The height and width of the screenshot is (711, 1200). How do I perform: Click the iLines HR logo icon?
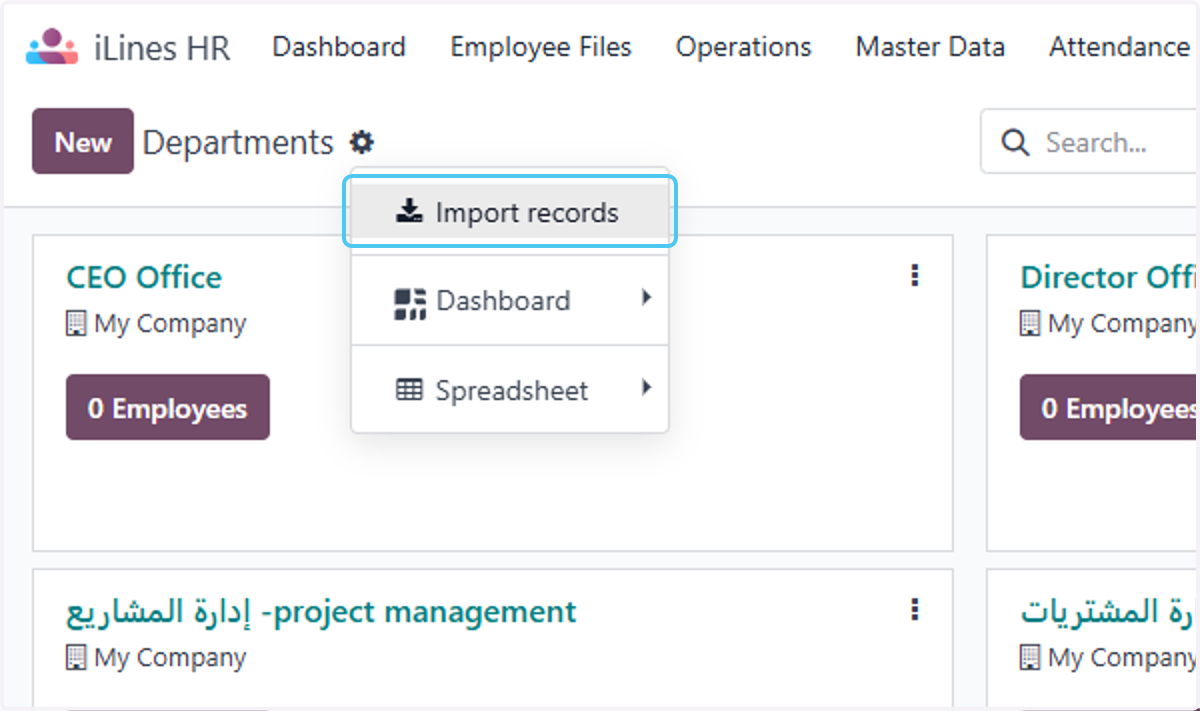tap(52, 47)
